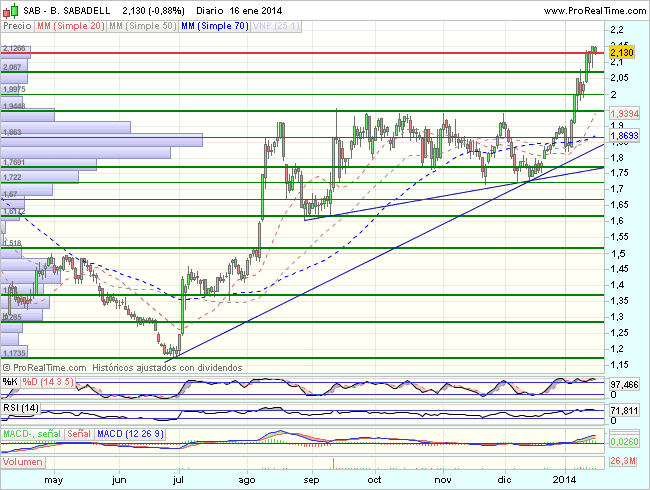Click the Históricos ajustados con dividendos note

coord(167,368)
